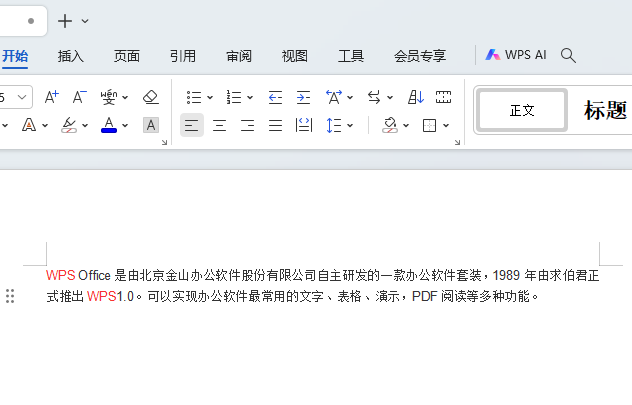Click the text effects A icon
Screen dimensions: 632x405
click(29, 125)
